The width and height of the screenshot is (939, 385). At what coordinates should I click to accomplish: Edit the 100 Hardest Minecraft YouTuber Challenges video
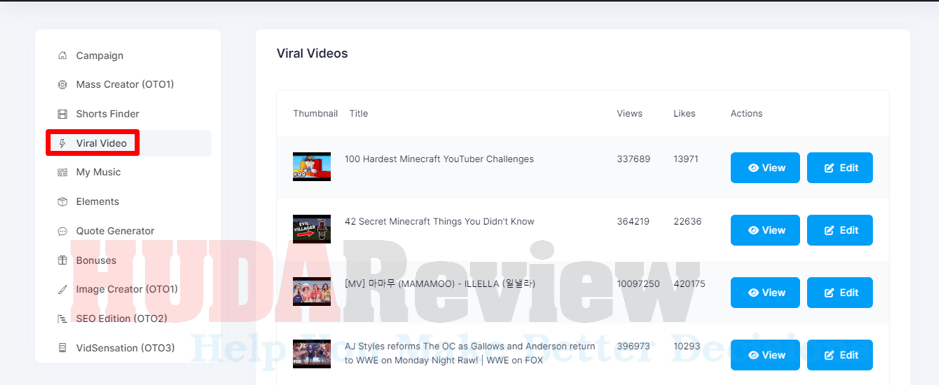[840, 168]
